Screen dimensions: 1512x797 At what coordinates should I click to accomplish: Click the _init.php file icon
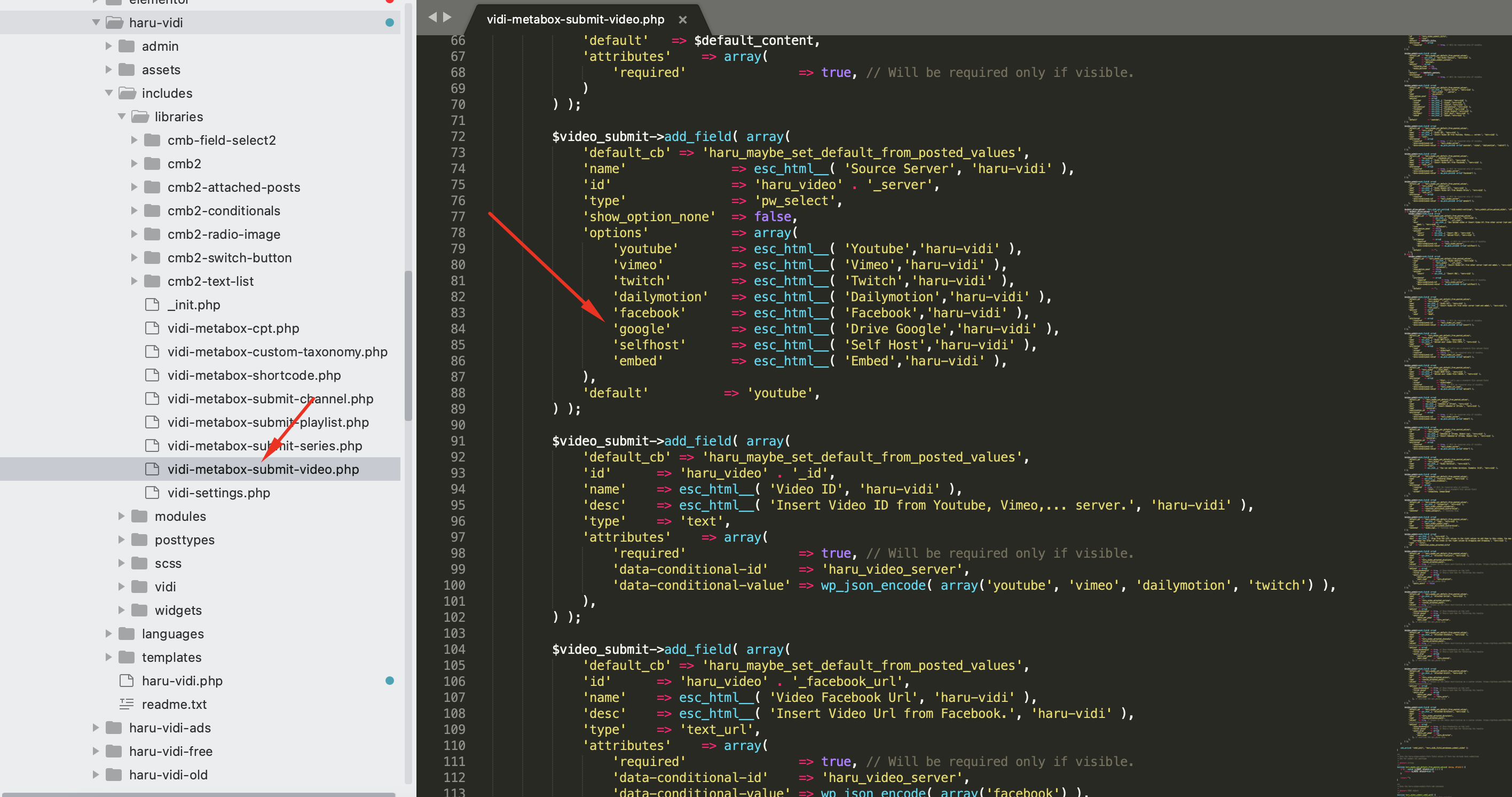[152, 304]
